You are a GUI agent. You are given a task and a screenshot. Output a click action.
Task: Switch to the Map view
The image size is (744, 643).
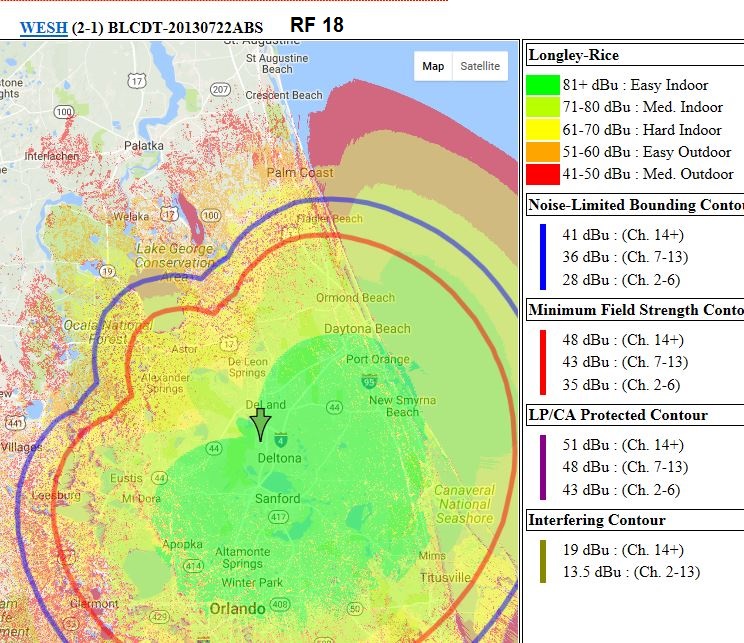pos(433,66)
